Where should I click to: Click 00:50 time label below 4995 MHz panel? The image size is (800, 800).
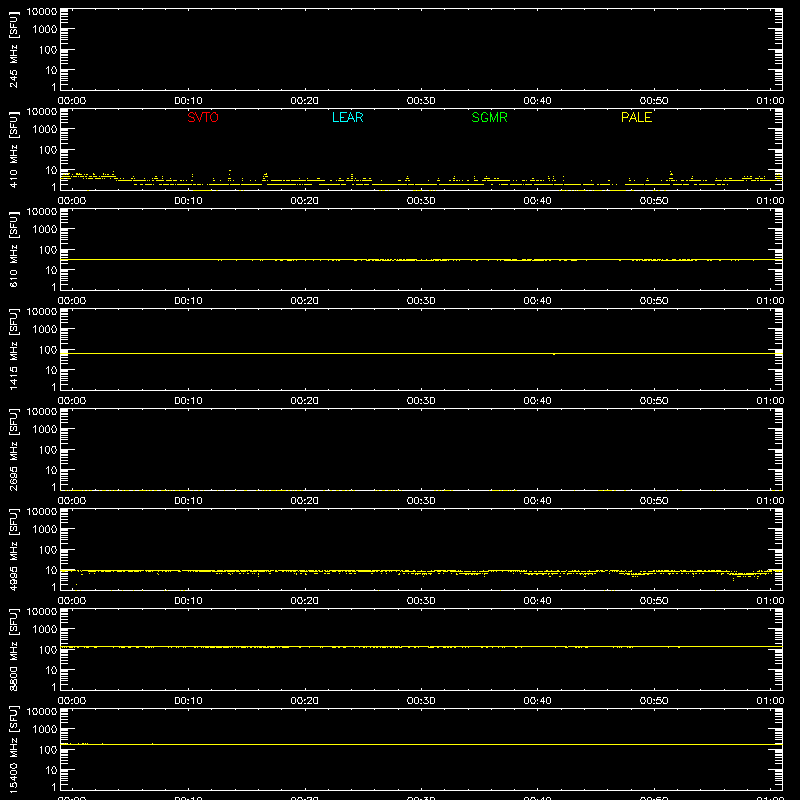(x=654, y=601)
